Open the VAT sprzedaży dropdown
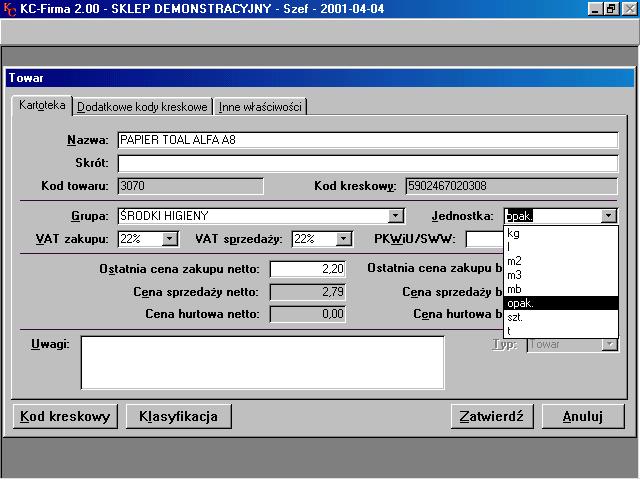The image size is (640, 480). coord(344,239)
